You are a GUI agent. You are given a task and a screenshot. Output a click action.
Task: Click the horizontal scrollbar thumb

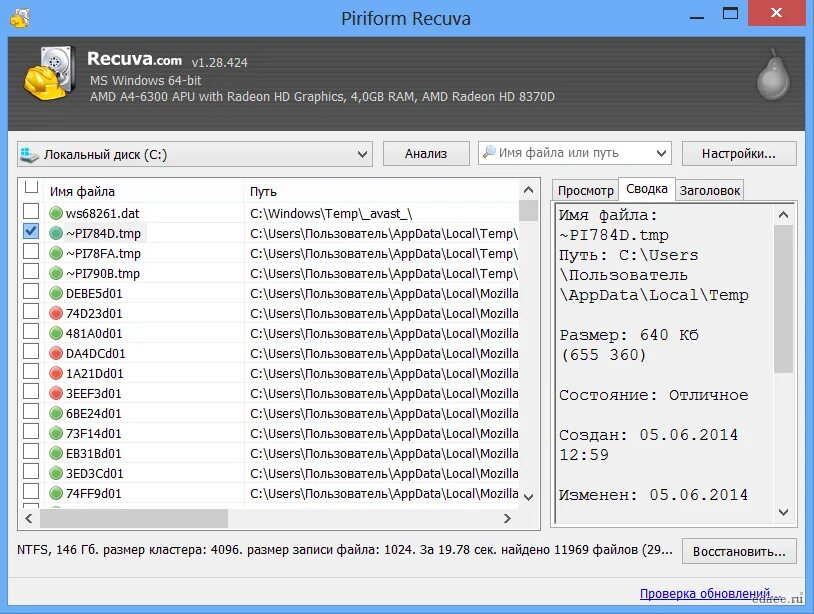(x=134, y=519)
